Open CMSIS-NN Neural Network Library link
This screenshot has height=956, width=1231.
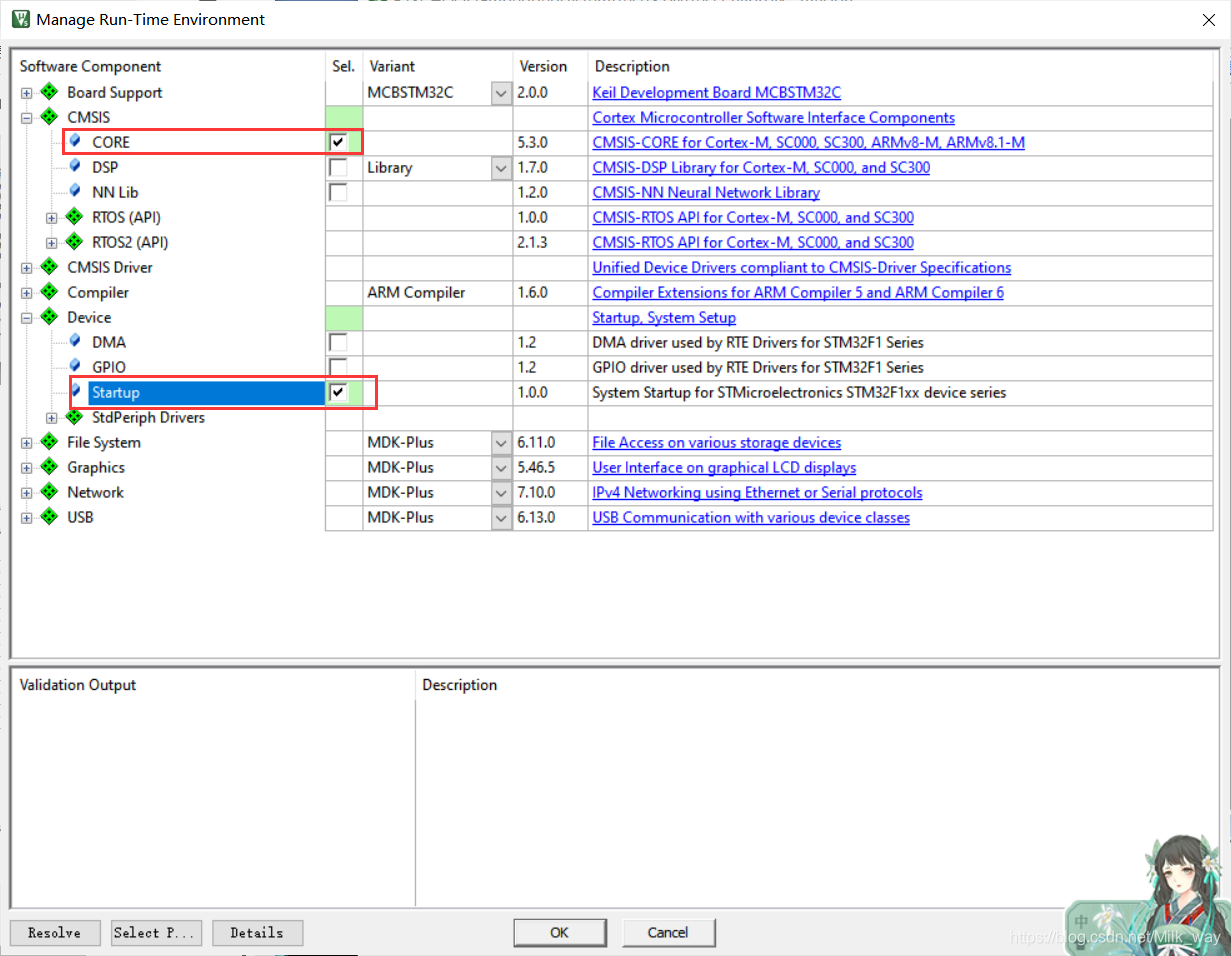coord(706,192)
